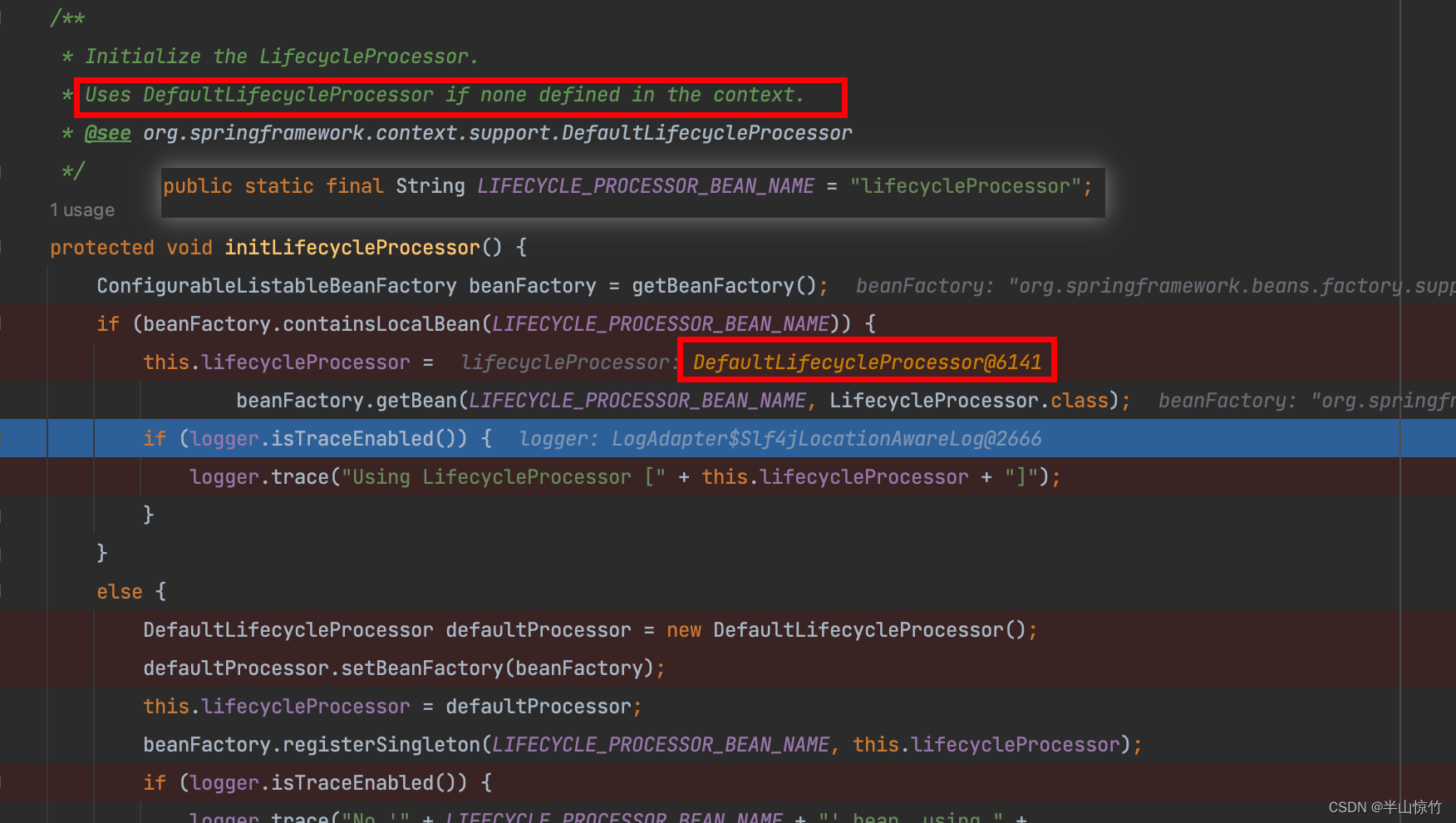Click the containsLocalBean method call
The width and height of the screenshot is (1456, 823).
click(381, 324)
